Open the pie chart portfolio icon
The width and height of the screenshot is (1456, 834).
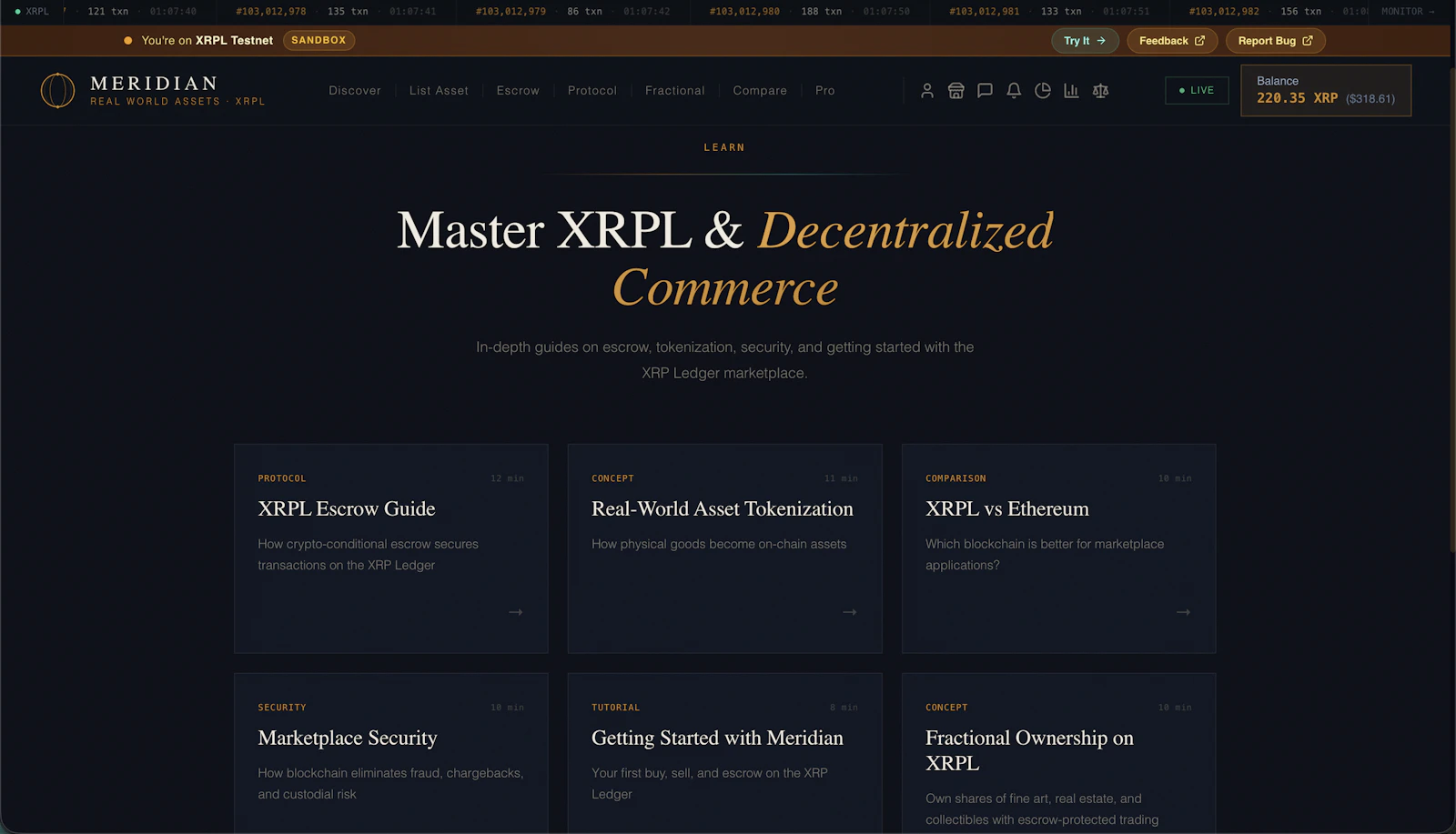tap(1043, 91)
